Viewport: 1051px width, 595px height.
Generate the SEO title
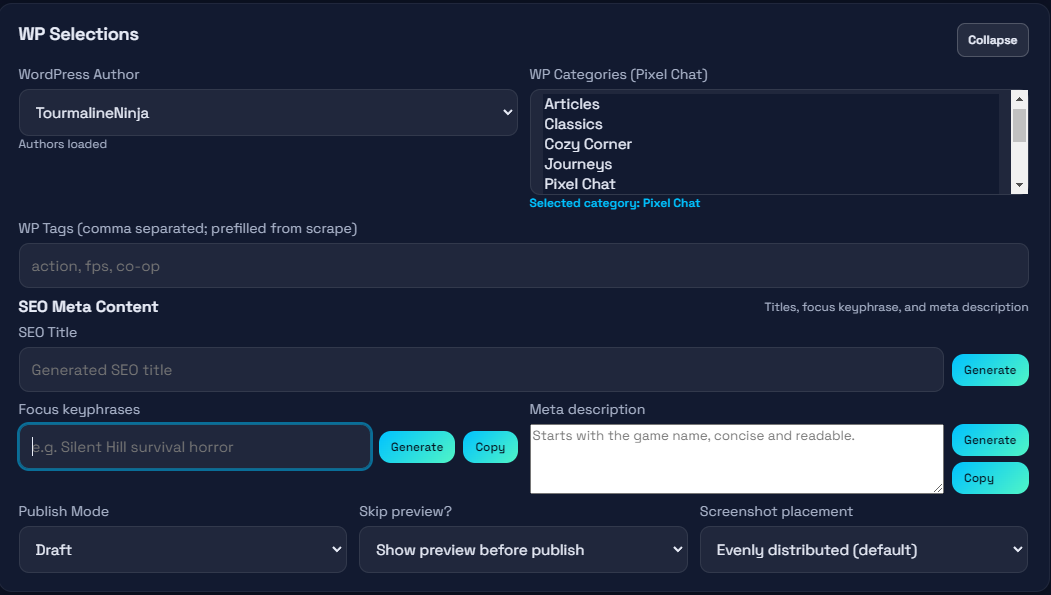point(989,370)
